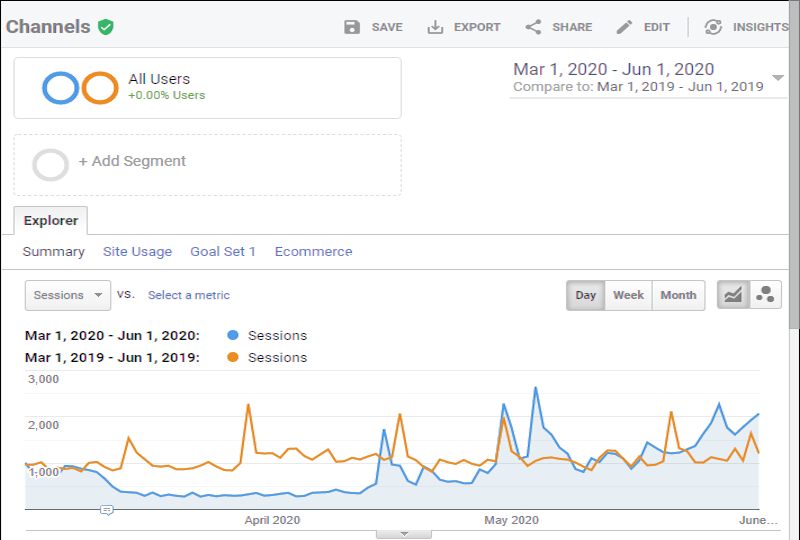
Task: Toggle graph interval to Month
Action: [x=679, y=295]
